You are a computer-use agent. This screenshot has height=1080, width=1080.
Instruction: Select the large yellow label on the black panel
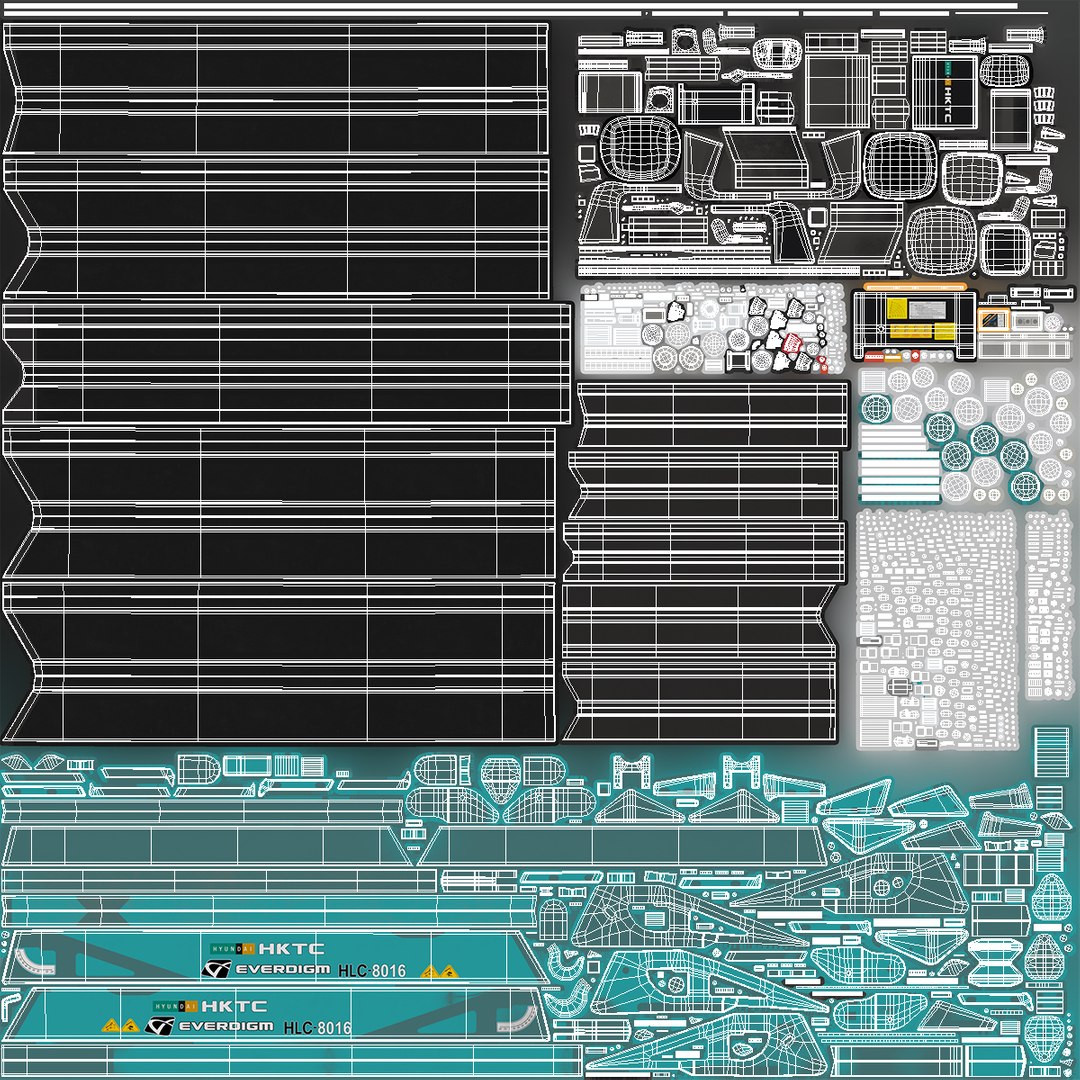click(897, 309)
